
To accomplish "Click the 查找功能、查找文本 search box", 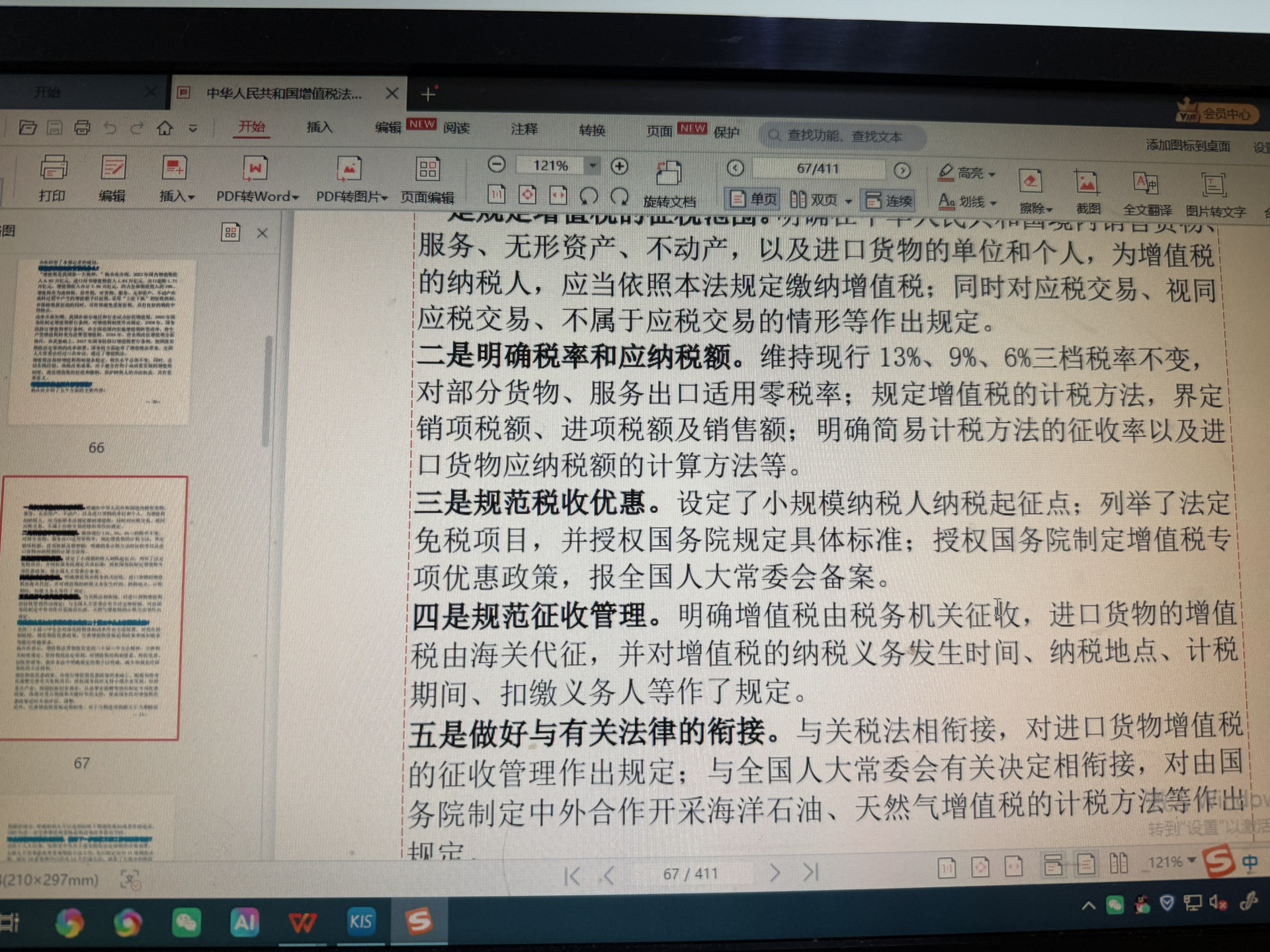I will 841,136.
